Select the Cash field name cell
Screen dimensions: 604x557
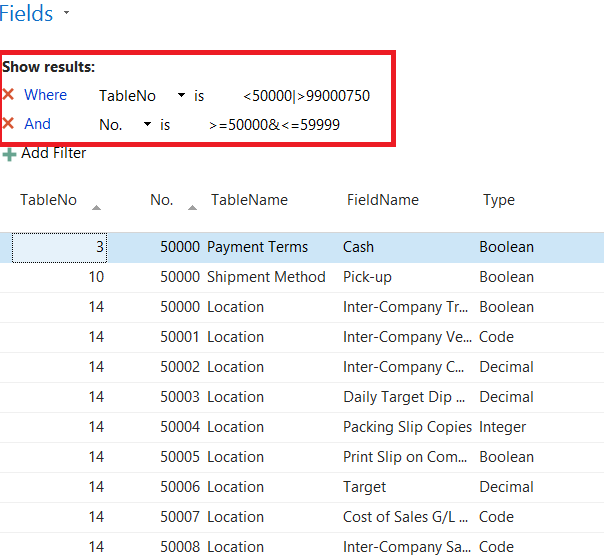(358, 247)
